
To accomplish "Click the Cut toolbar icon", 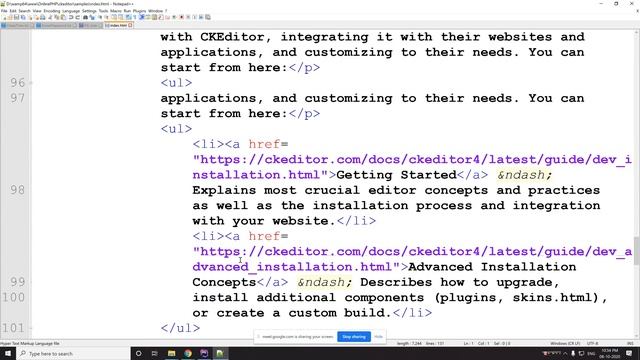I will tap(50, 17).
